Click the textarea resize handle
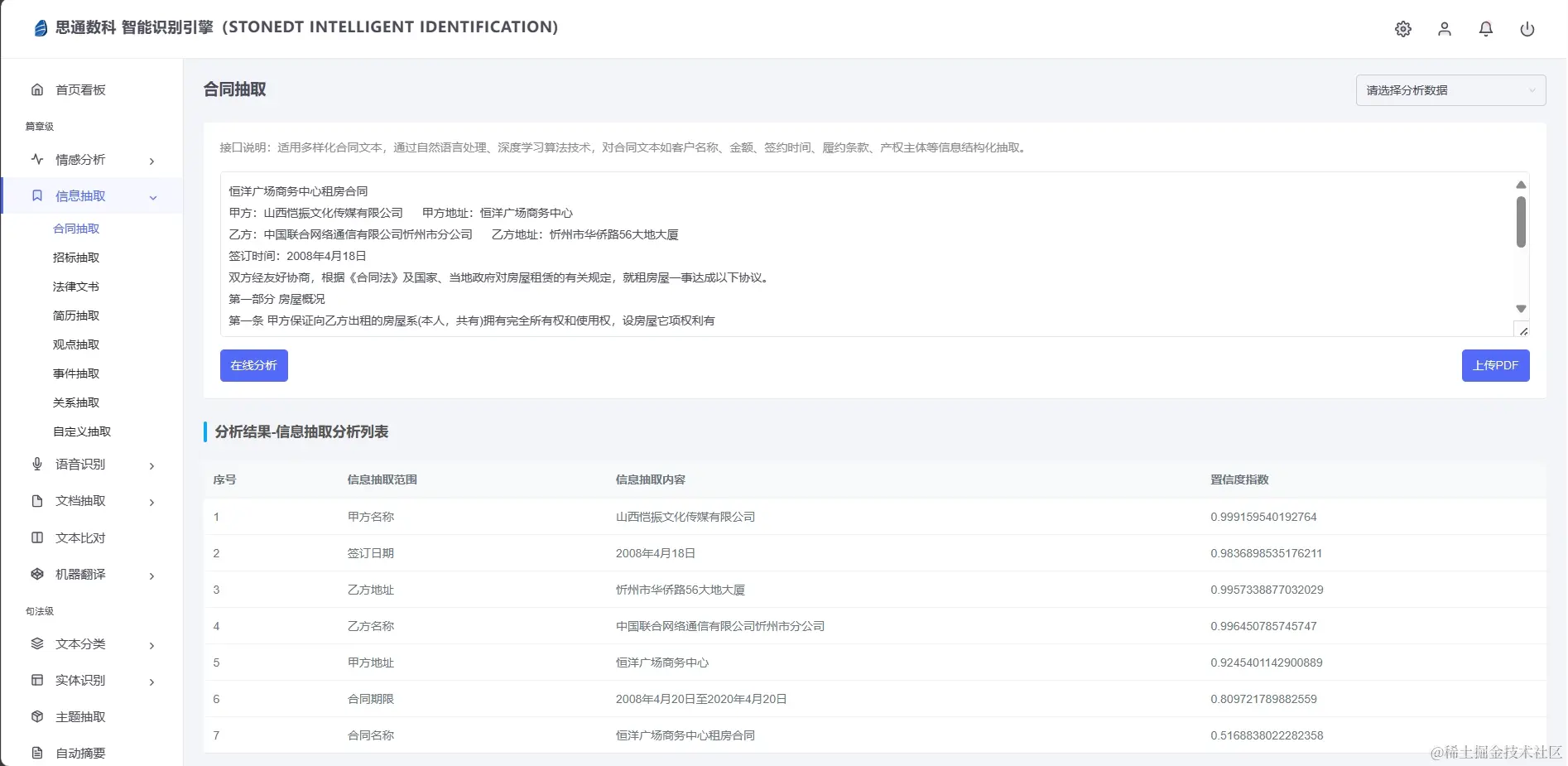Screen dimensions: 1568x766 coord(1522,330)
